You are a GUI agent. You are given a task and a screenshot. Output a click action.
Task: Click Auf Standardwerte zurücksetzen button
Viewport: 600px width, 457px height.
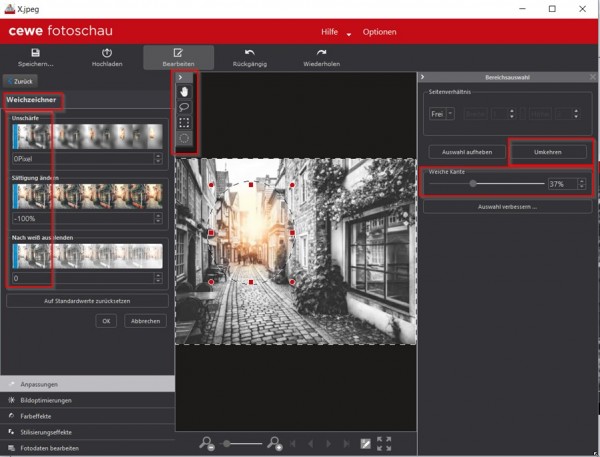(x=88, y=300)
